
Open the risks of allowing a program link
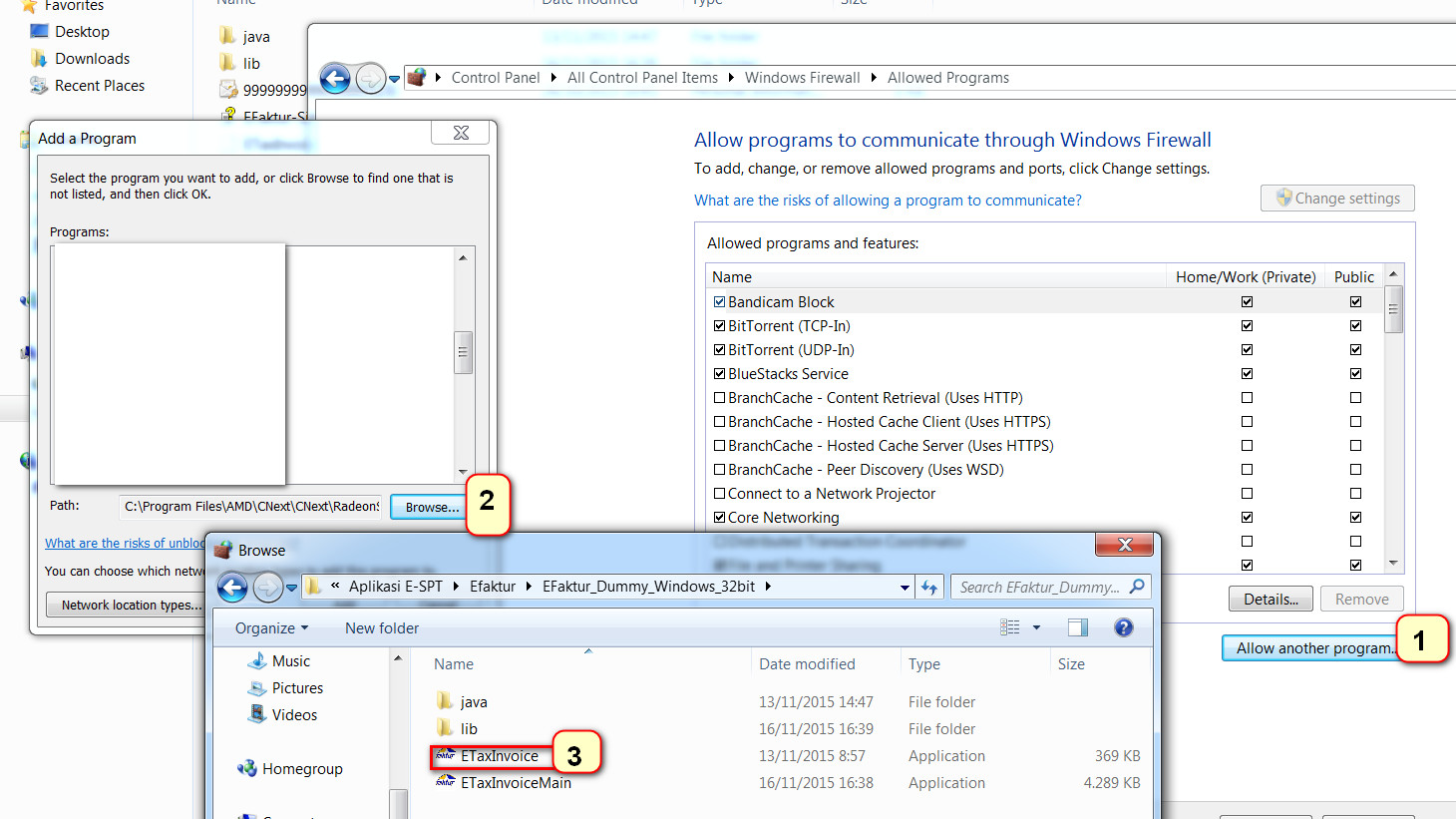tap(888, 201)
